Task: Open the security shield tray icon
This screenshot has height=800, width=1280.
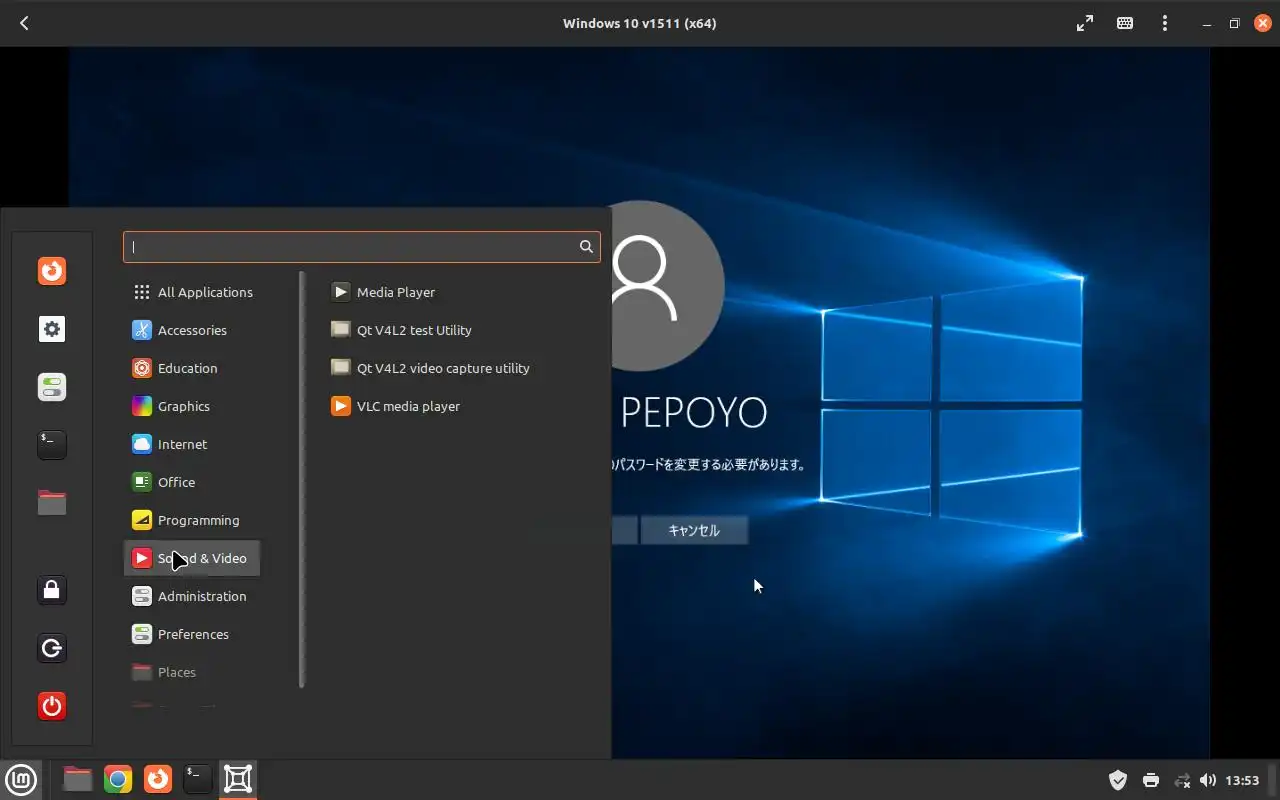Action: pyautogui.click(x=1118, y=780)
